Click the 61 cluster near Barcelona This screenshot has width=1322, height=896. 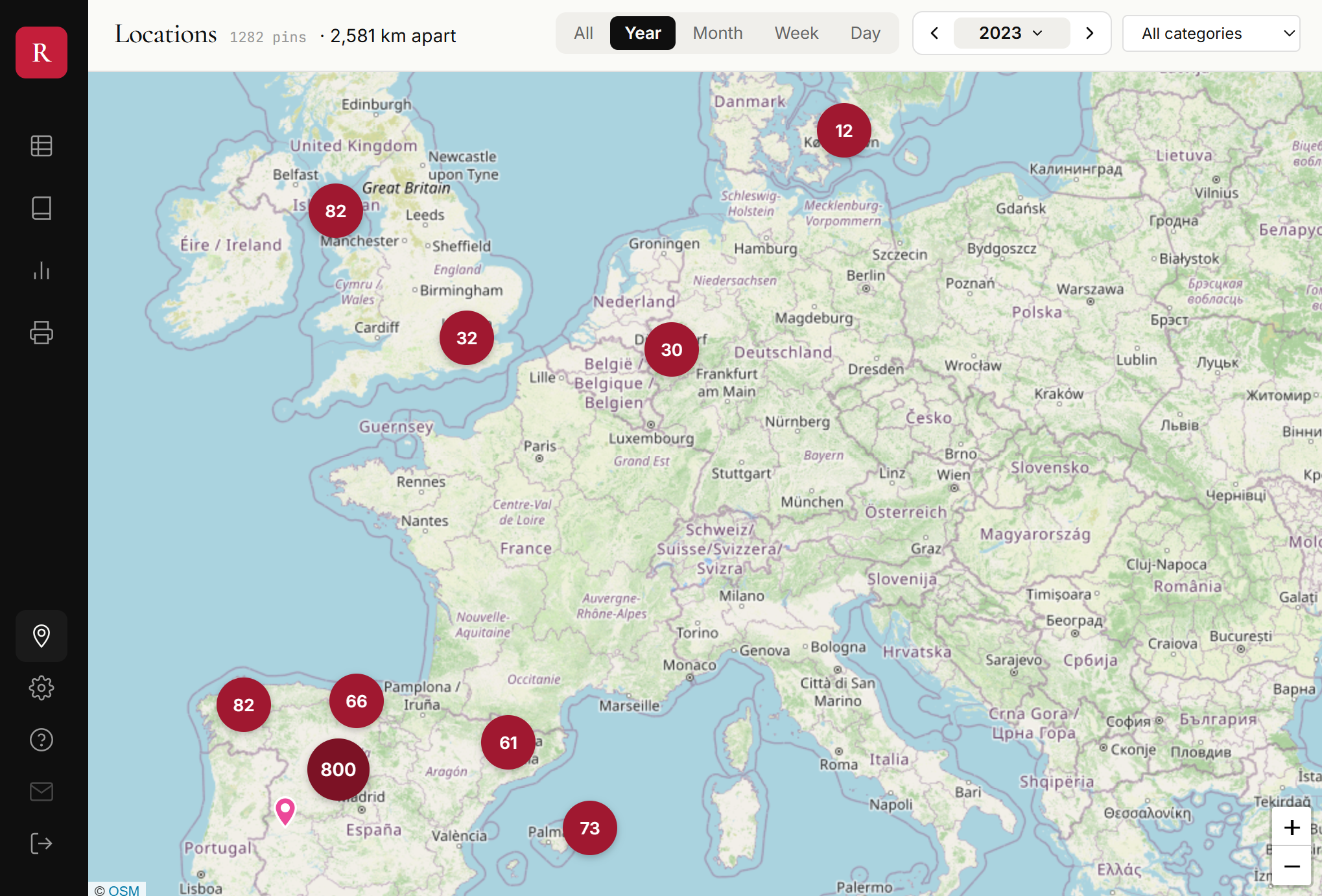508,742
